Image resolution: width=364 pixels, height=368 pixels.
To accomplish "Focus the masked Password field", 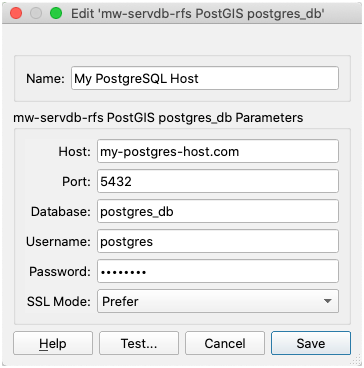I will click(218, 271).
